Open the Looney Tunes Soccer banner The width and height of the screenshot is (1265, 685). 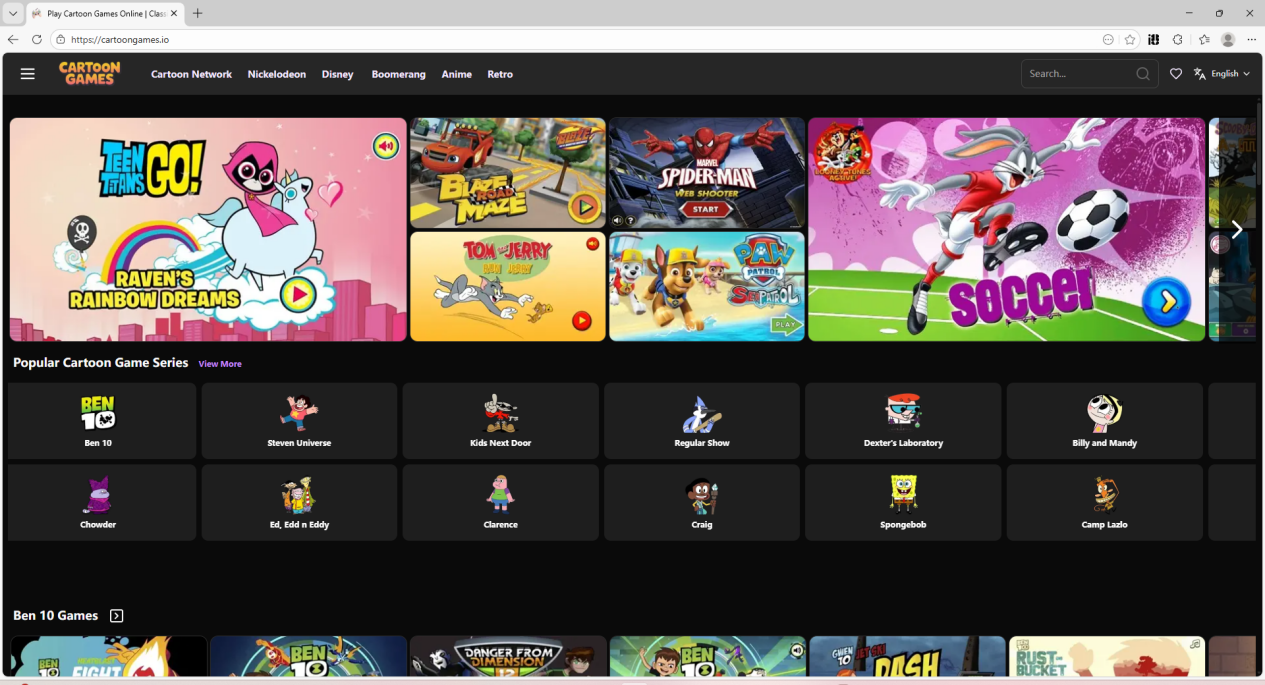point(1006,230)
